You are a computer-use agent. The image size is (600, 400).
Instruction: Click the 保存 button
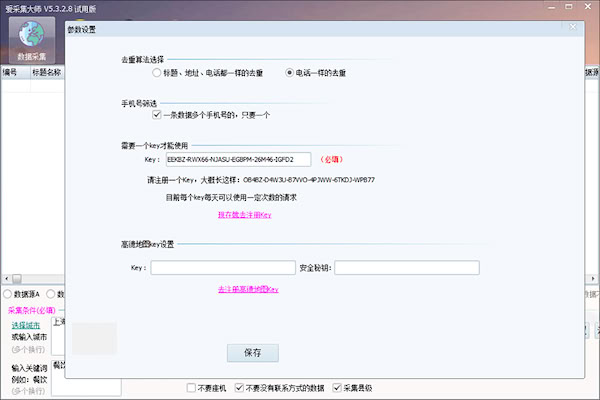[253, 353]
